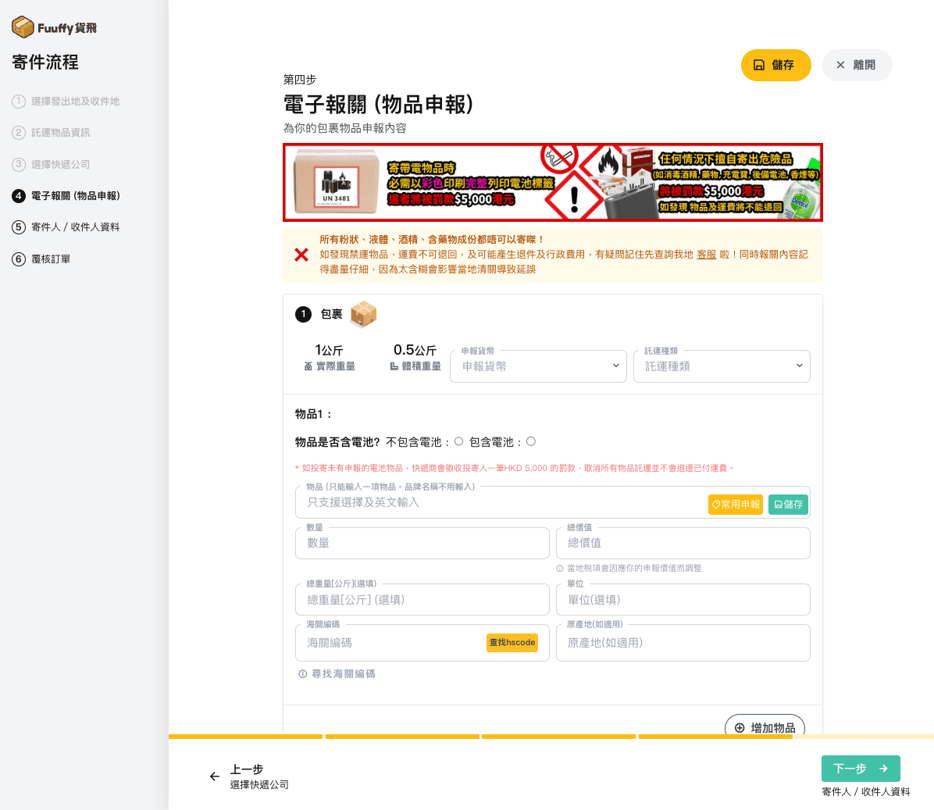Click the 數量 quantity input field
Image resolution: width=934 pixels, height=810 pixels.
(422, 543)
